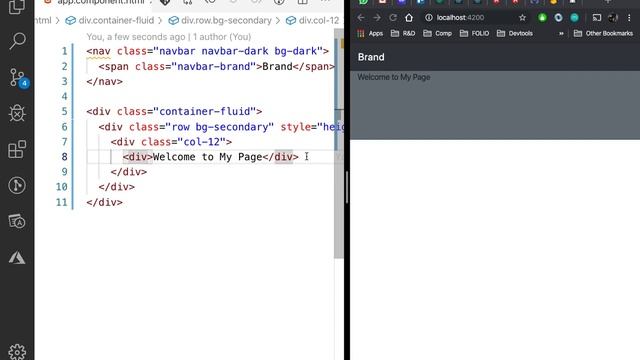The width and height of the screenshot is (640, 360).
Task: Open the Explorer files icon
Action: click(17, 6)
